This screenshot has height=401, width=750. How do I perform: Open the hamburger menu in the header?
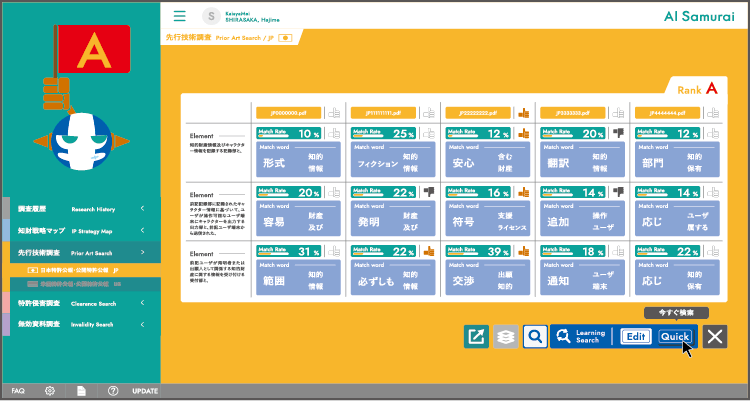pyautogui.click(x=180, y=15)
